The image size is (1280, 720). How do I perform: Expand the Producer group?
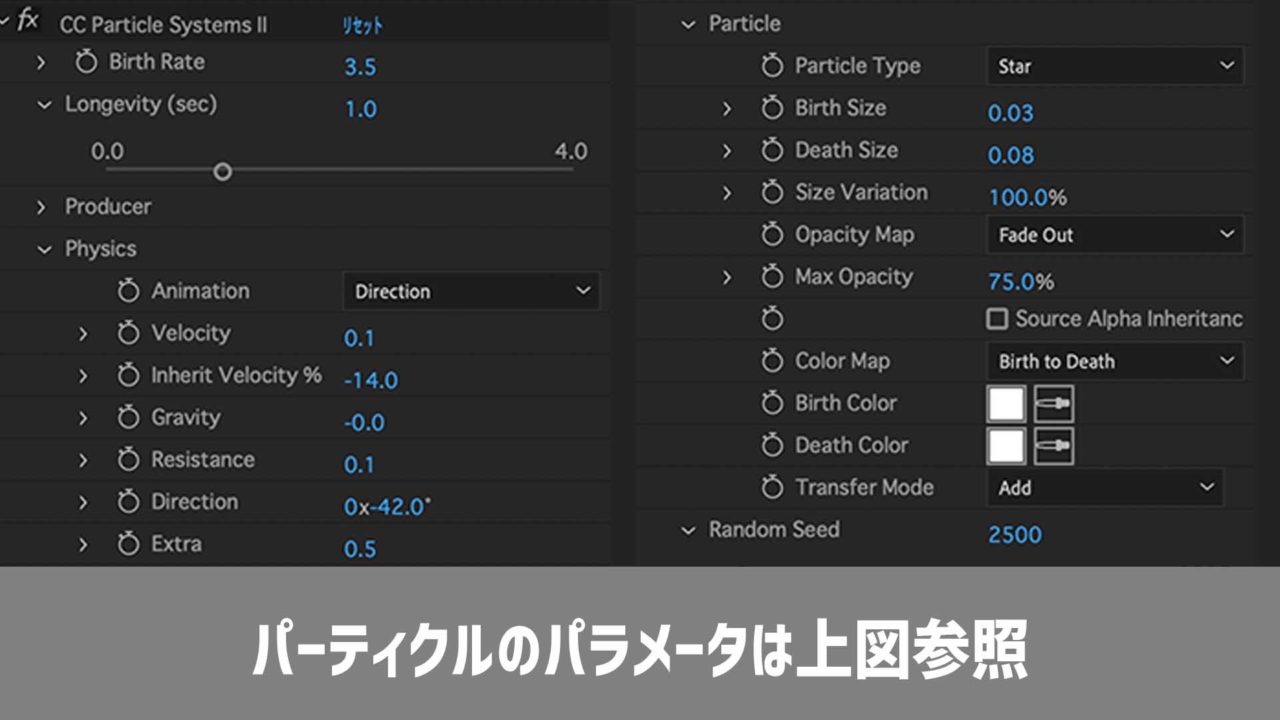pos(41,207)
